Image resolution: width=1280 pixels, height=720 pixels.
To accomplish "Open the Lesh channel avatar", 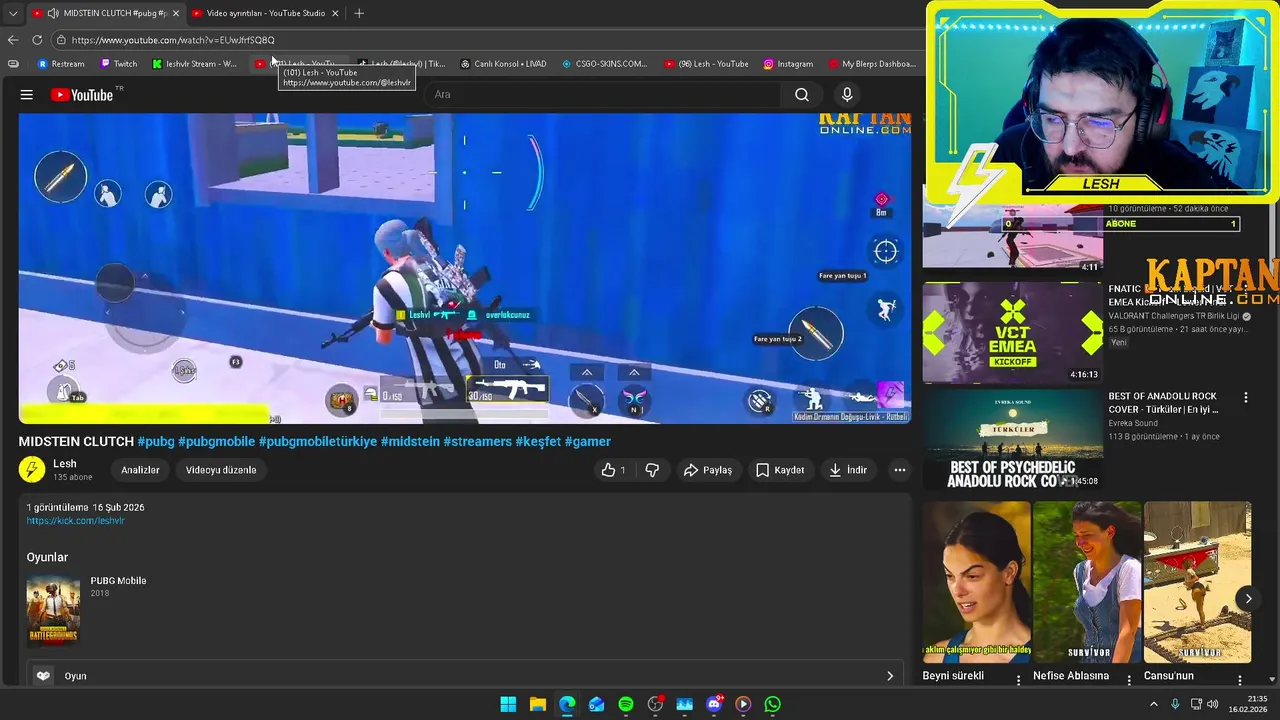I will 32,469.
